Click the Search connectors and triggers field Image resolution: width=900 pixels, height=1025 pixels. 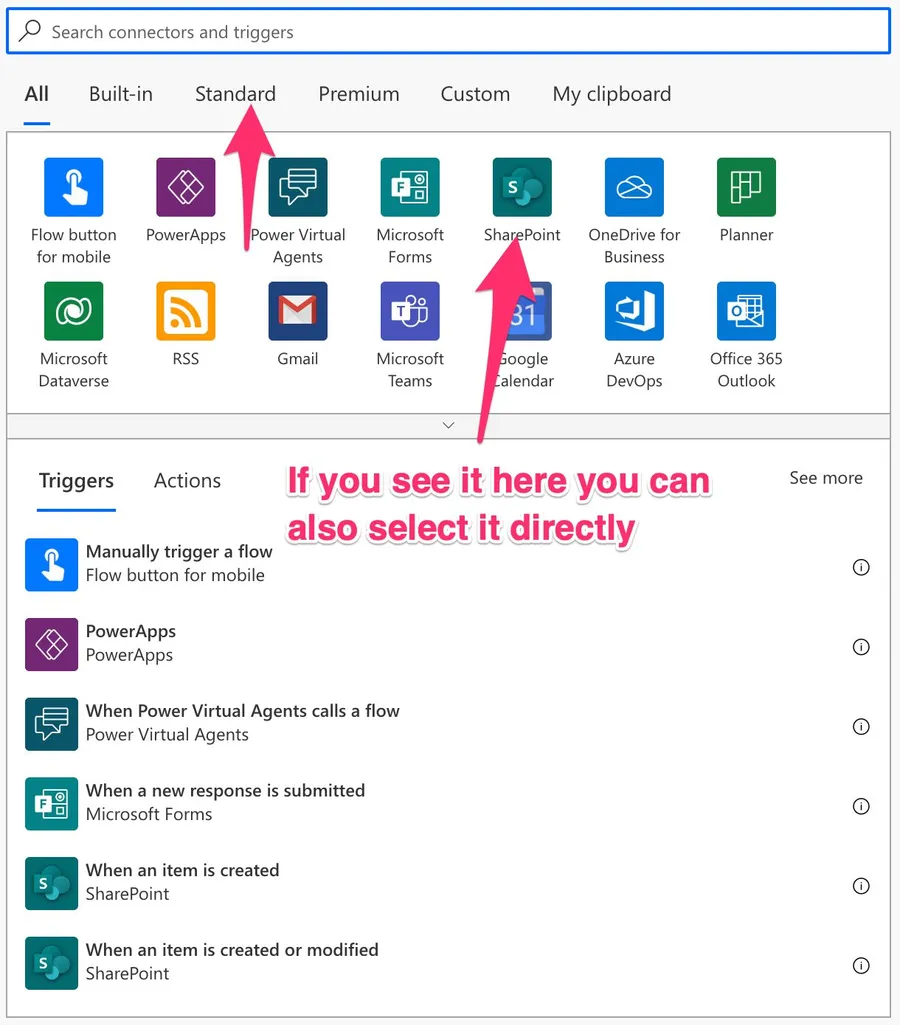coord(448,32)
